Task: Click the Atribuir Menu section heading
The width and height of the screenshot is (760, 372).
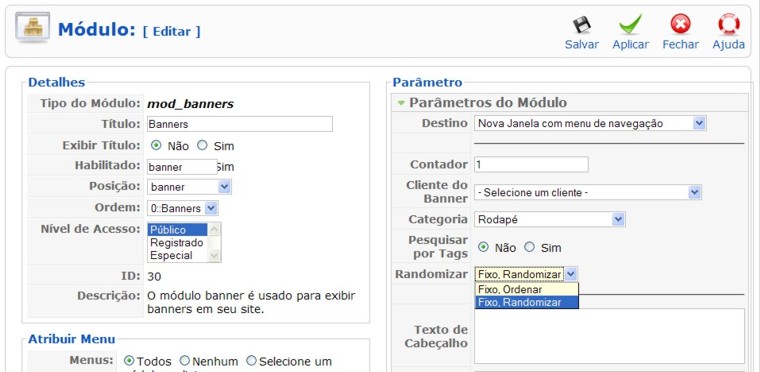Action: [x=72, y=339]
